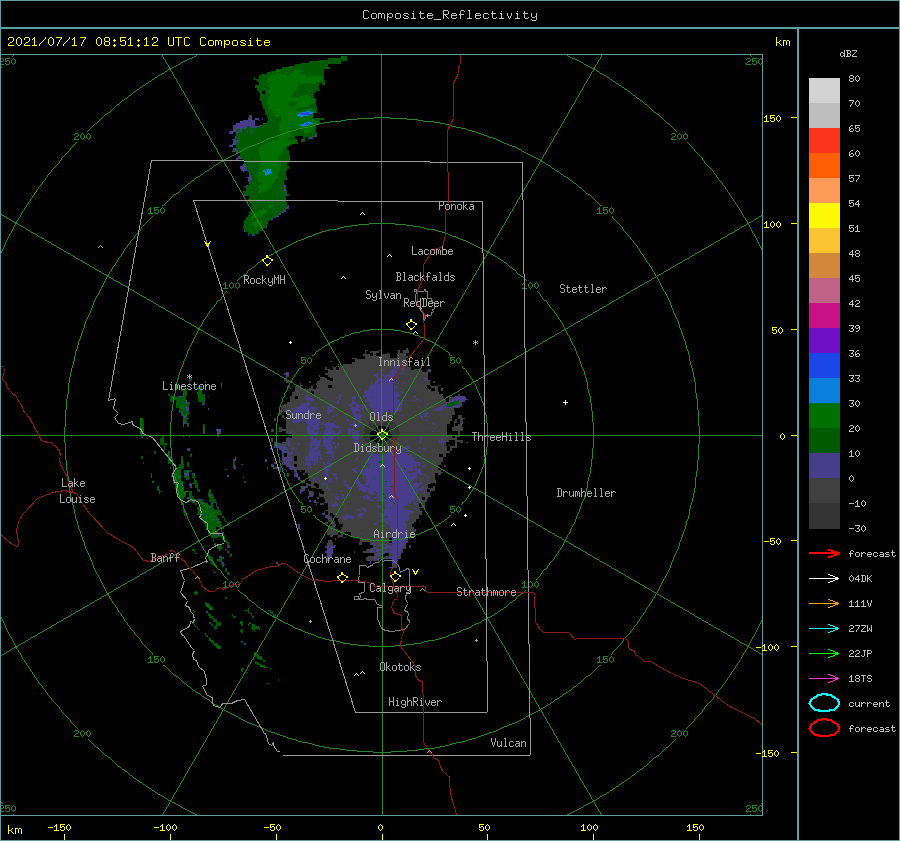The image size is (900, 841).
Task: Click the yellow diamond marker below RedDeer
Action: click(411, 325)
